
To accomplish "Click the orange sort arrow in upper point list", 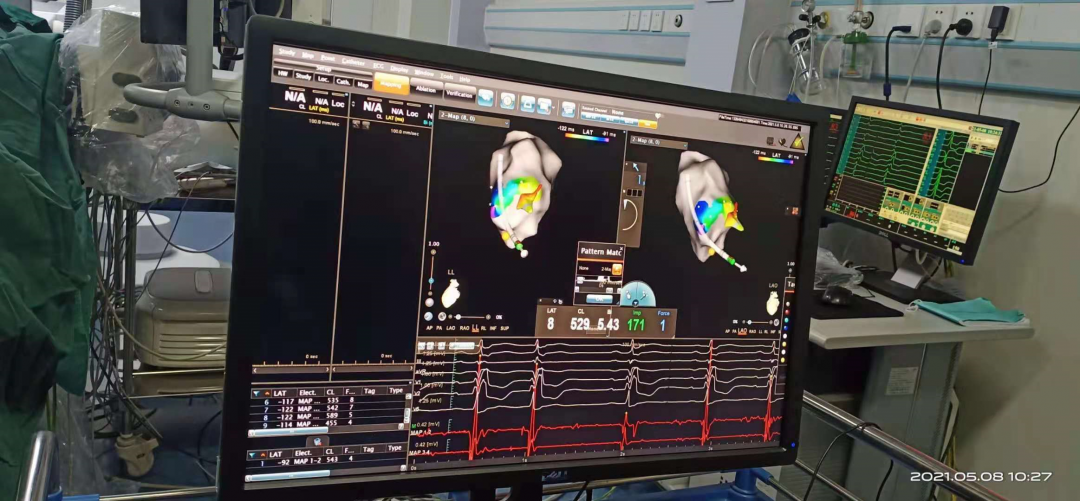I will point(267,393).
